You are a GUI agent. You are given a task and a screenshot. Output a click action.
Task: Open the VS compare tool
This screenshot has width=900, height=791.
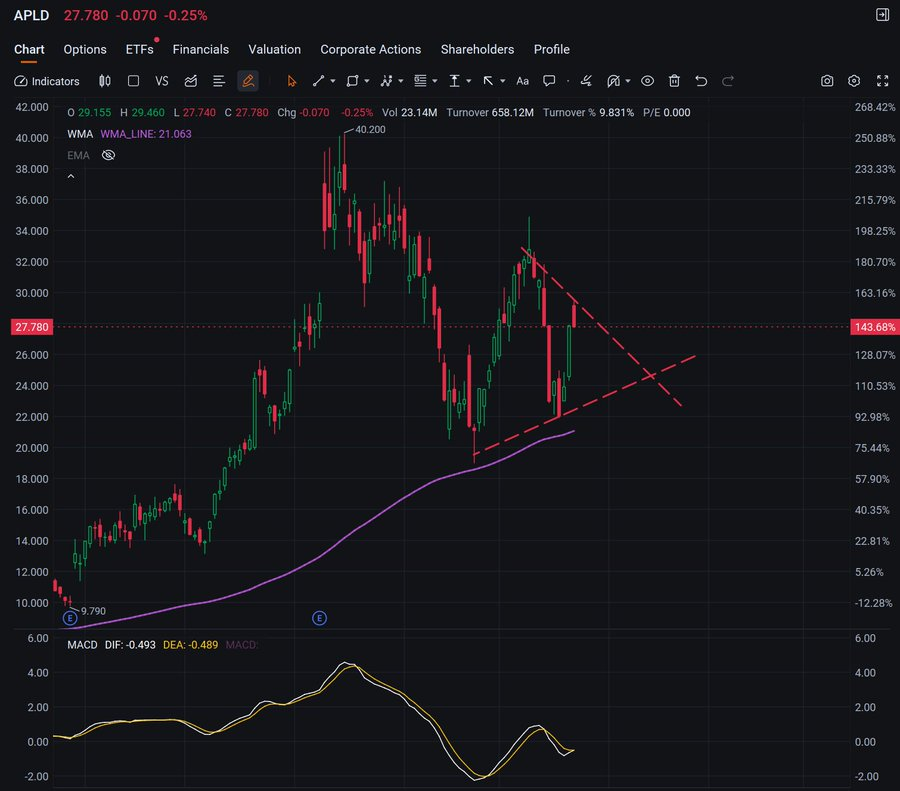click(x=162, y=81)
